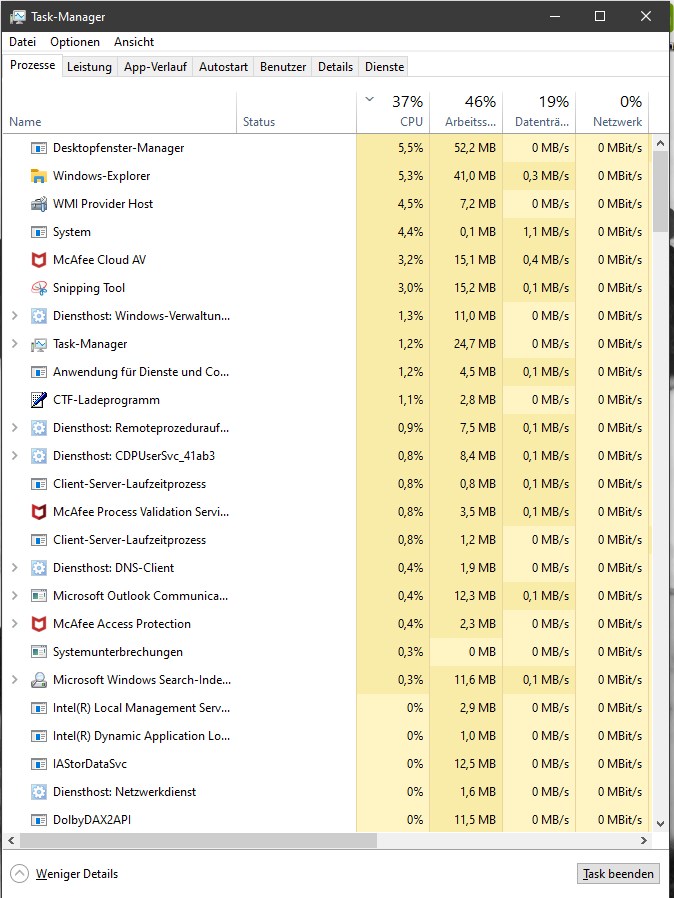Switch to the App-Verlauf tab
This screenshot has height=898, width=674.
[155, 67]
